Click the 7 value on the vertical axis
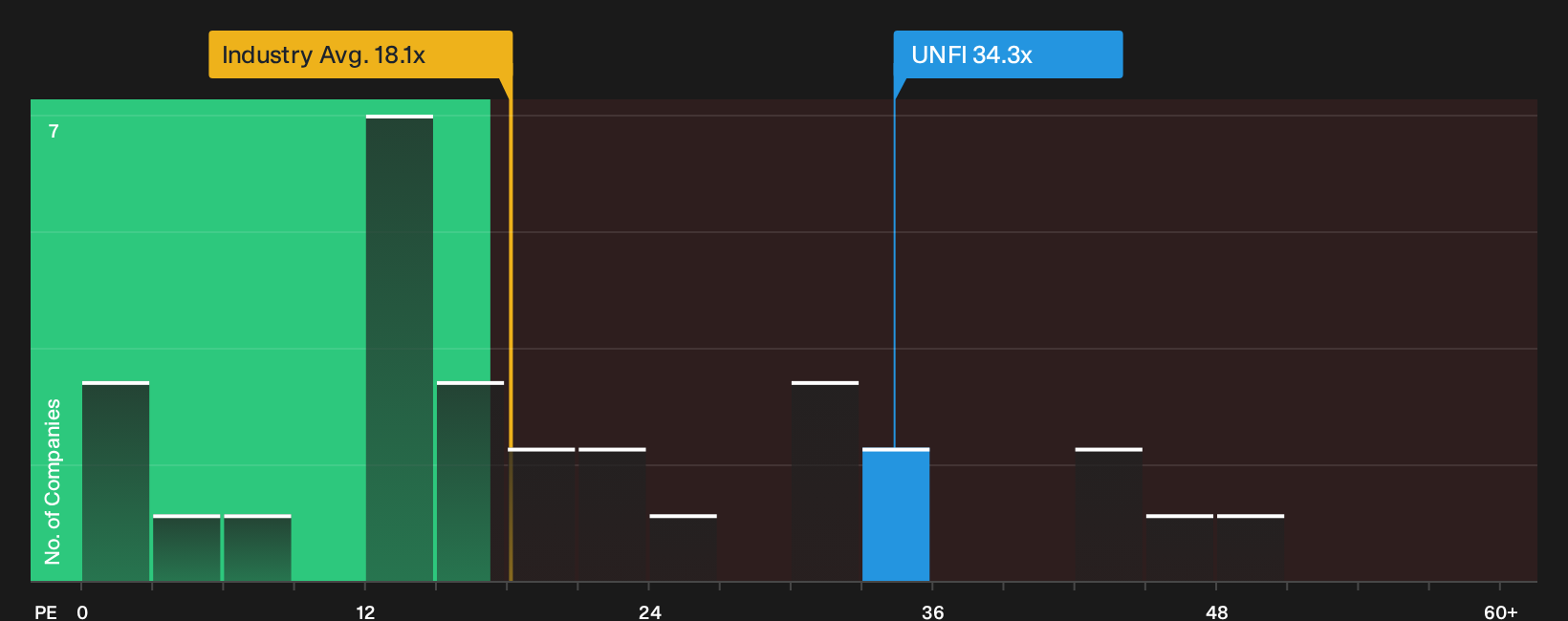The image size is (1568, 621). 54,131
